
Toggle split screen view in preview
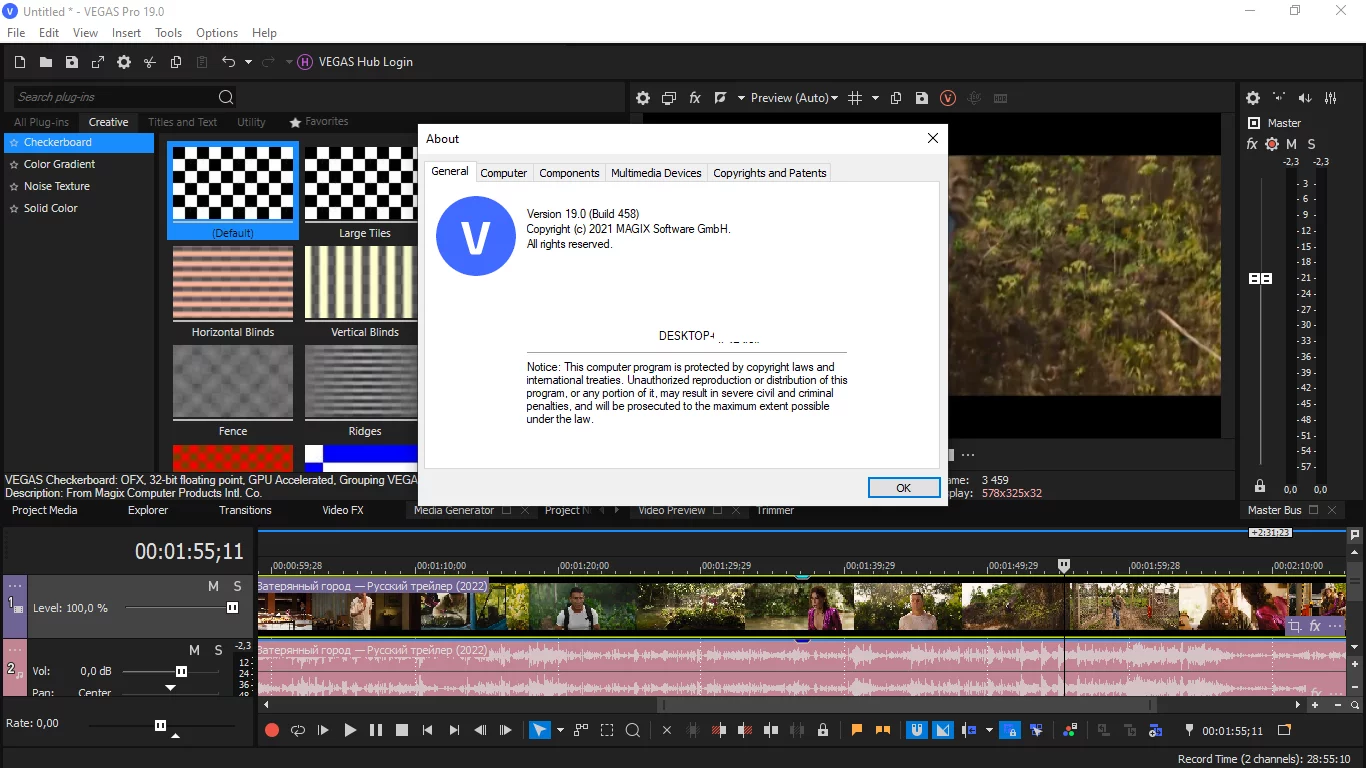(721, 98)
